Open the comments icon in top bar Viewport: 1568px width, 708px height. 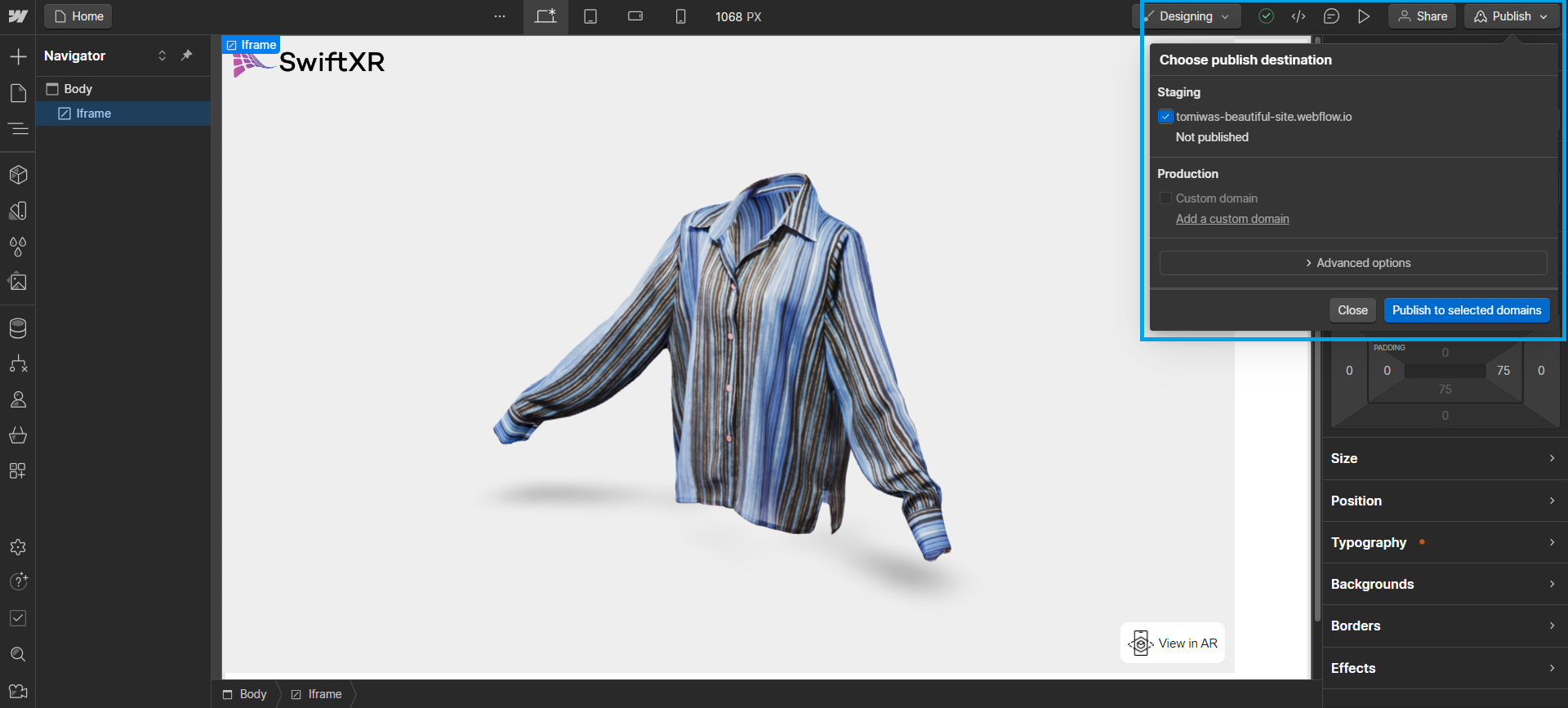coord(1330,16)
